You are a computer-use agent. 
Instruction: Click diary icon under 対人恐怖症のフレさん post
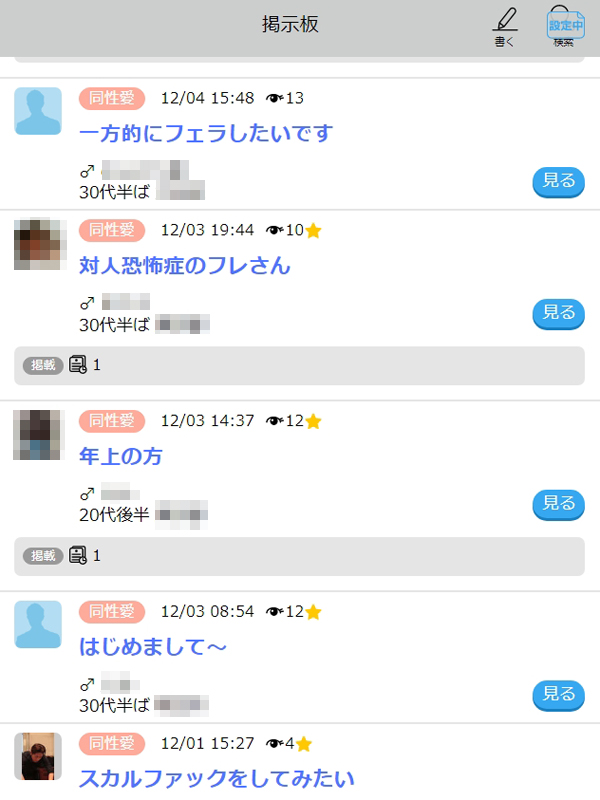78,365
